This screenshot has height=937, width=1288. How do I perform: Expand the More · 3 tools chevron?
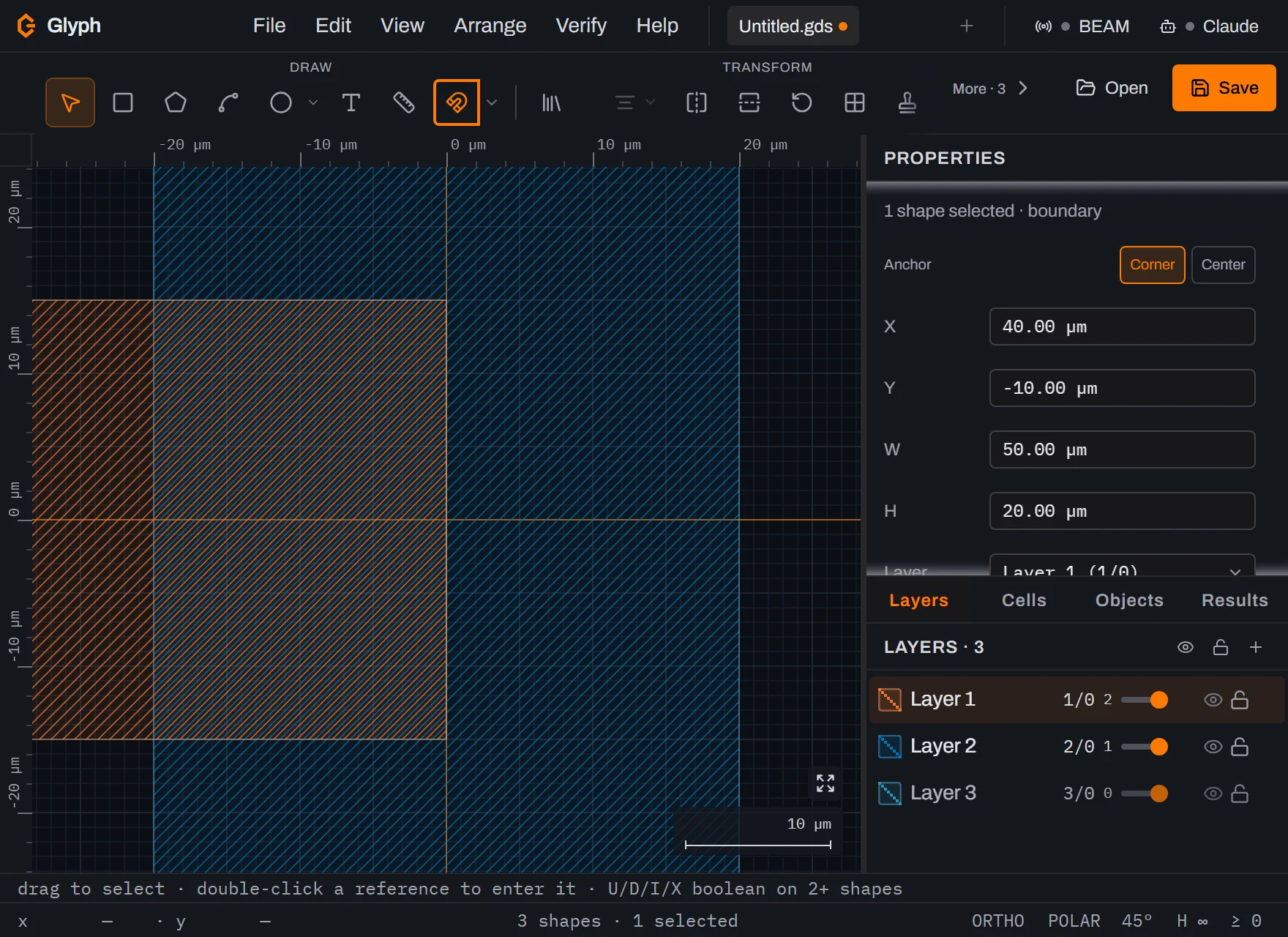click(x=1023, y=89)
